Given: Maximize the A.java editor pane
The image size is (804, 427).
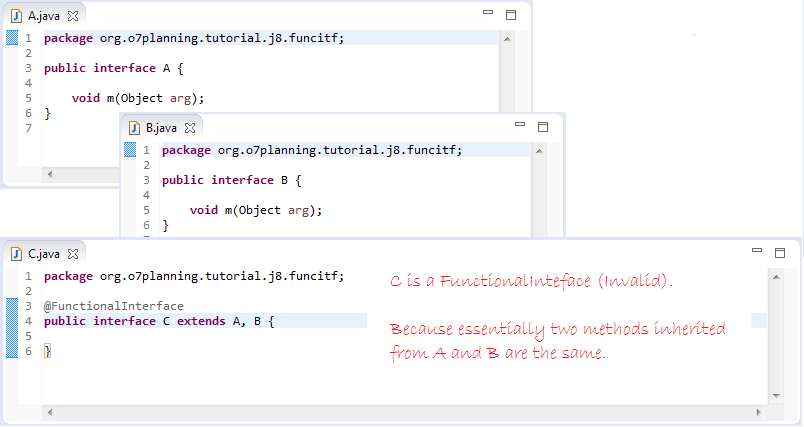Looking at the screenshot, I should click(x=511, y=15).
